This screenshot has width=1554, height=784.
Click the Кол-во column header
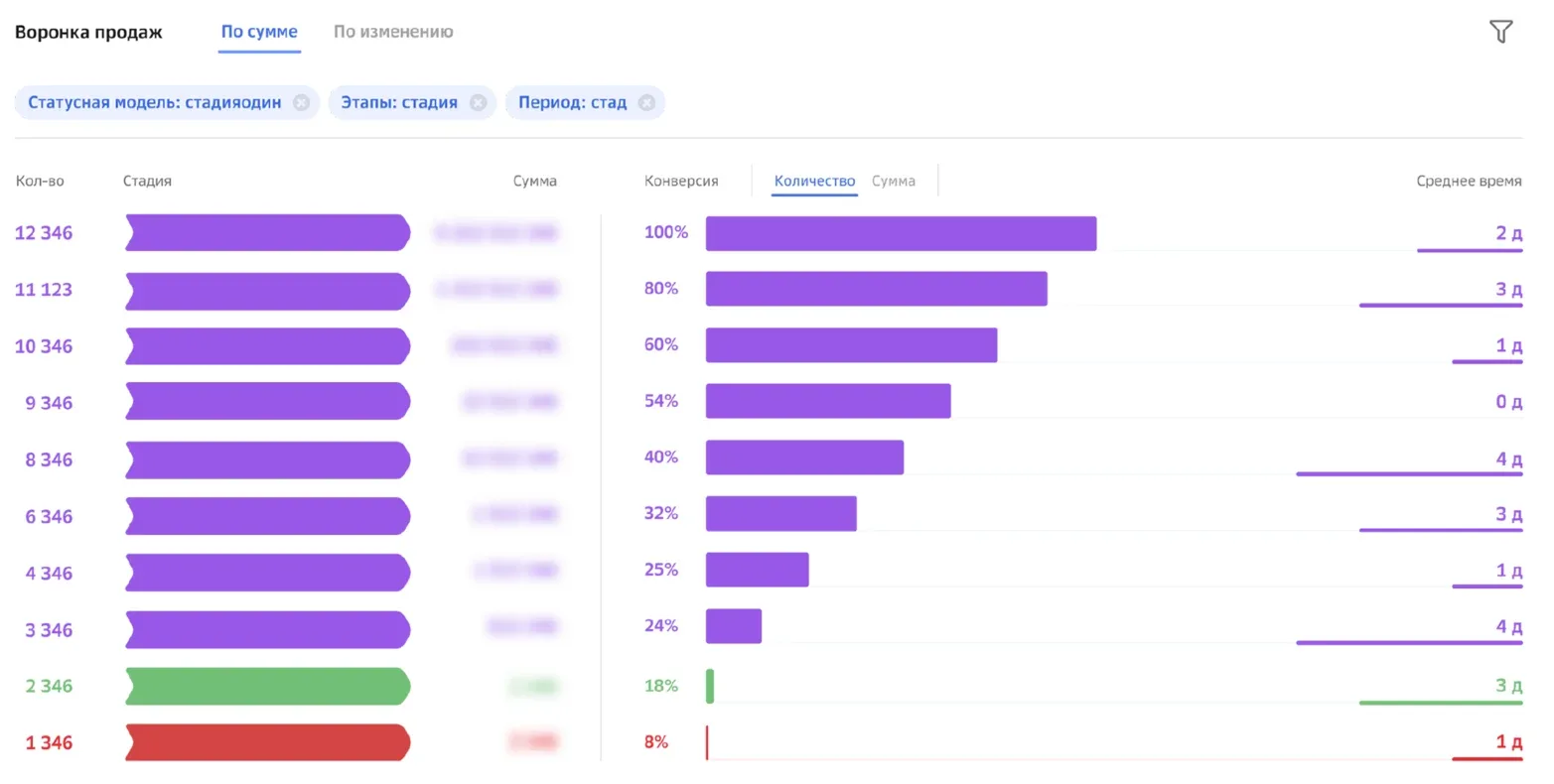40,181
